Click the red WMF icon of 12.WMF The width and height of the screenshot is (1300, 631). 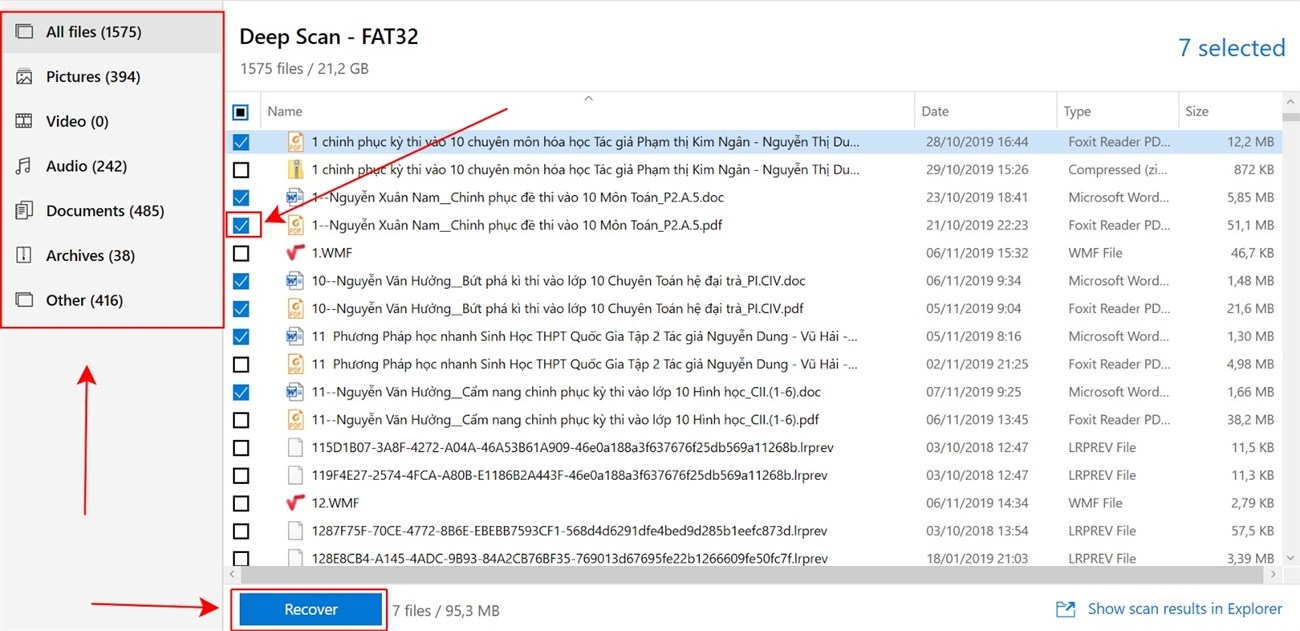[x=295, y=503]
